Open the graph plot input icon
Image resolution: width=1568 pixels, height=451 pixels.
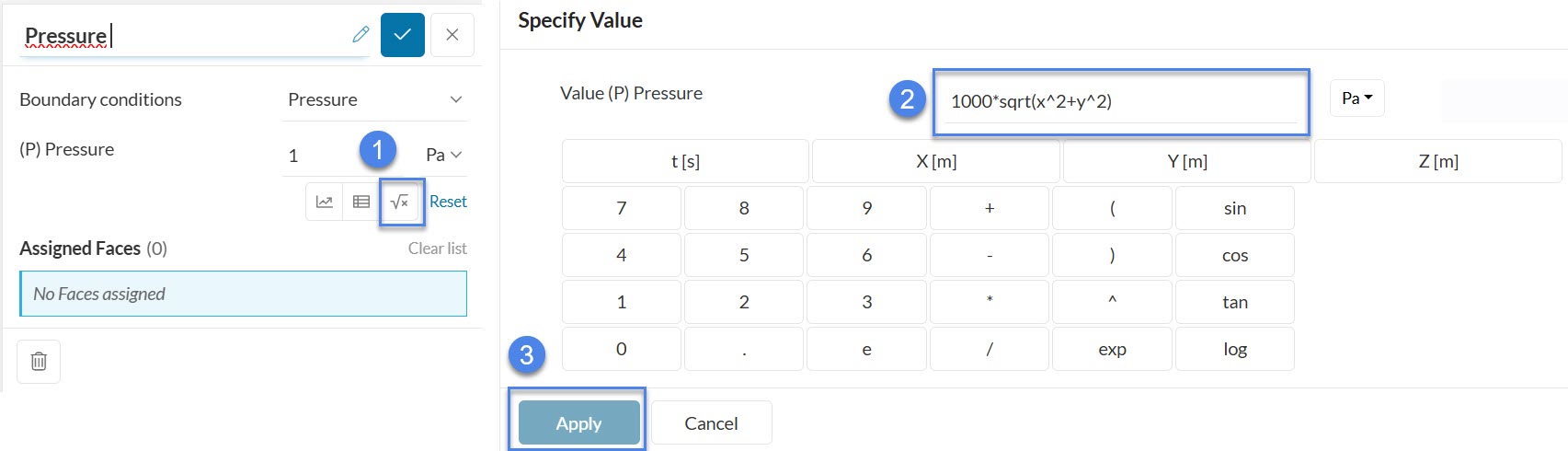[x=325, y=202]
